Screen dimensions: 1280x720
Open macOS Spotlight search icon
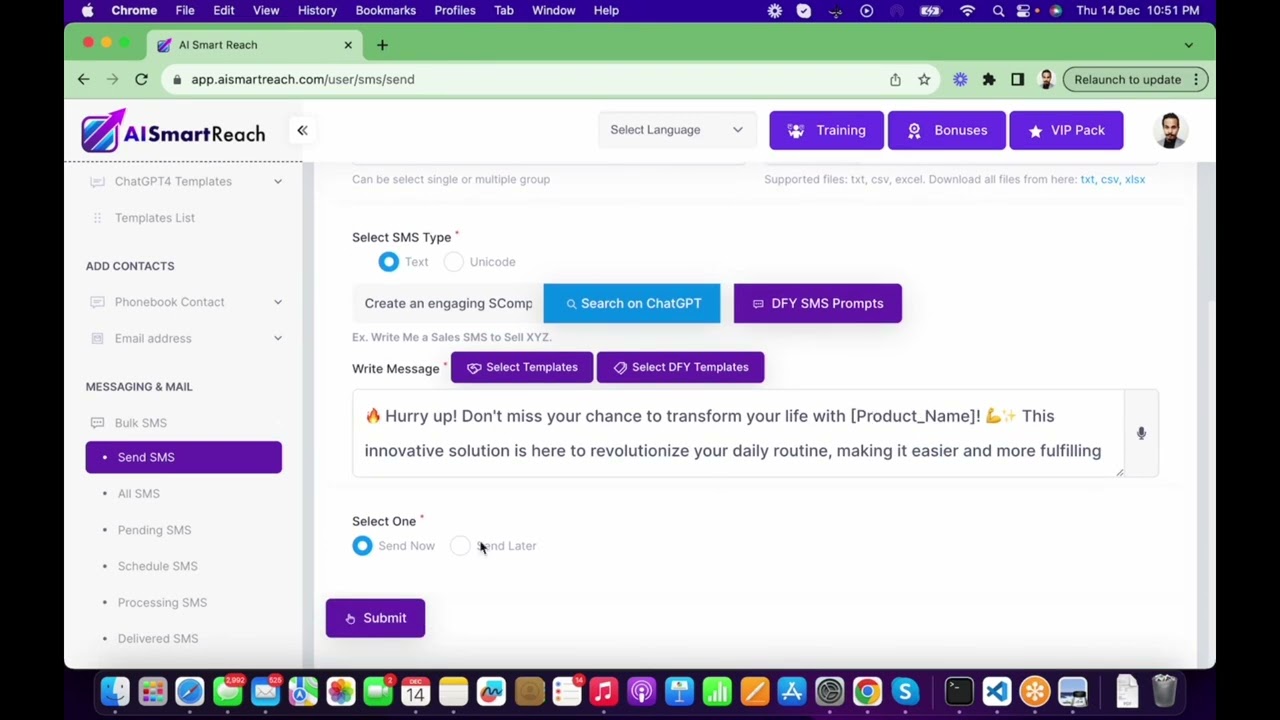(998, 10)
